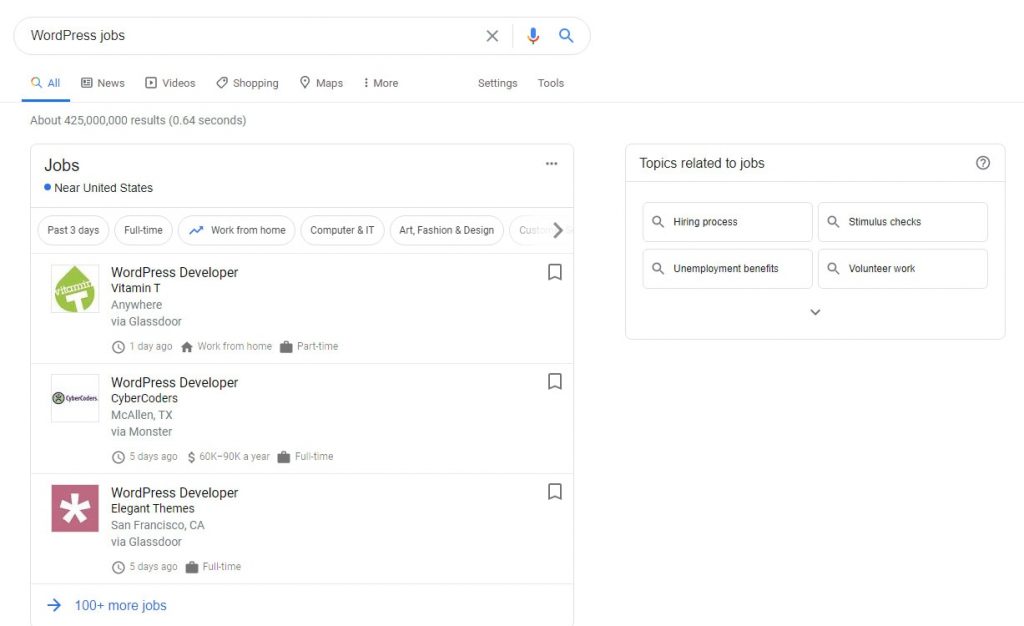
Task: Bookmark the CyberCoders job listing
Action: click(x=555, y=381)
